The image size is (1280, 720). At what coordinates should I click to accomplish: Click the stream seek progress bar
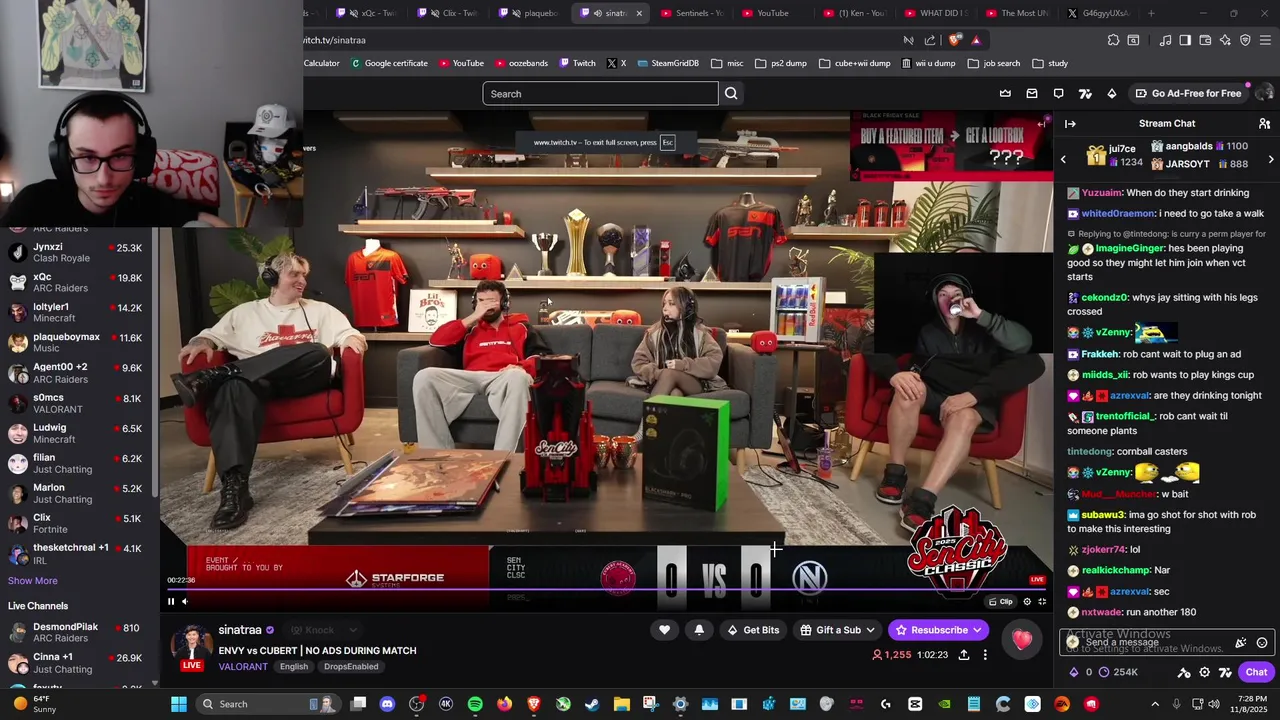tap(606, 589)
